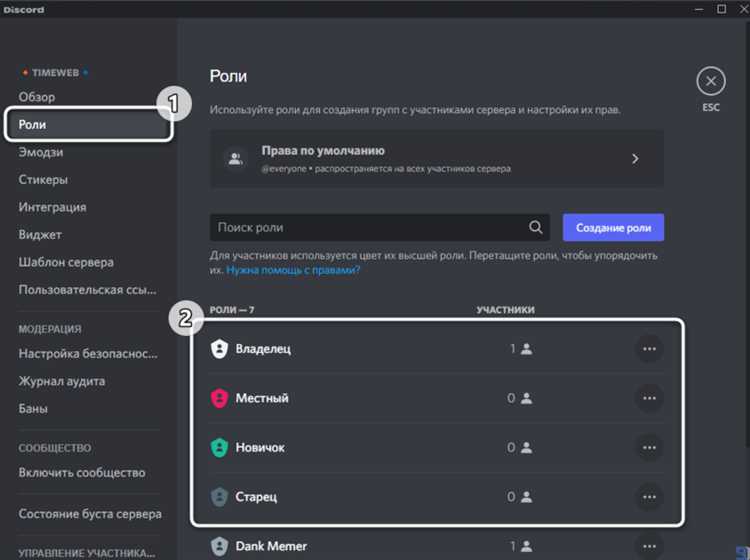Click the members icon for Dank Memer role

527,546
